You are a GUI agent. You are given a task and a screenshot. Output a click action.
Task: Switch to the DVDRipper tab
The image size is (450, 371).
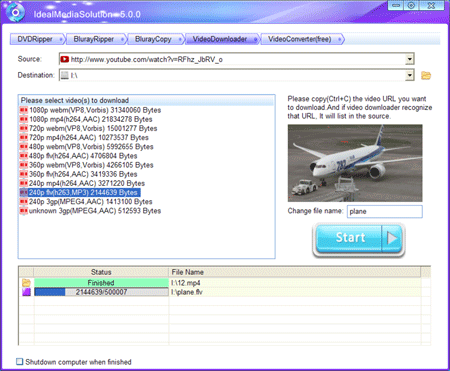[x=37, y=39]
